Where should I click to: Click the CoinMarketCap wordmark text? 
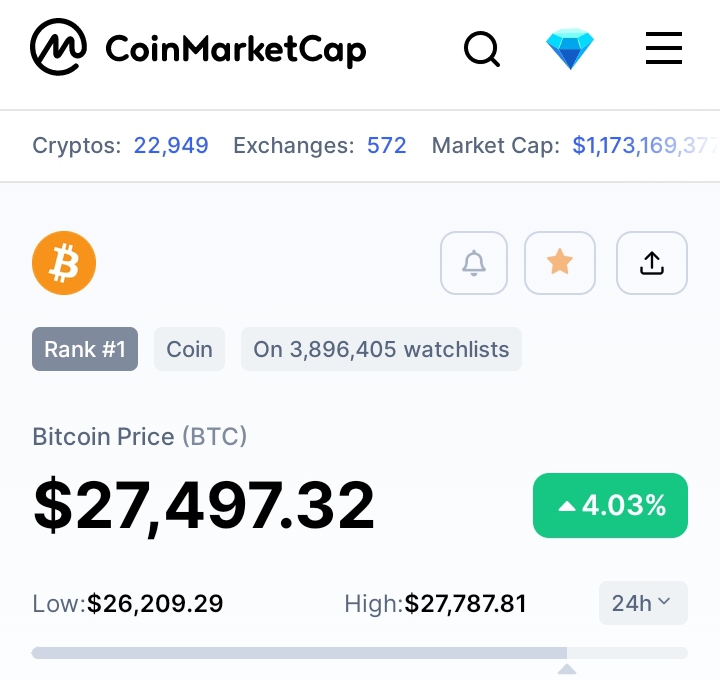pos(236,49)
